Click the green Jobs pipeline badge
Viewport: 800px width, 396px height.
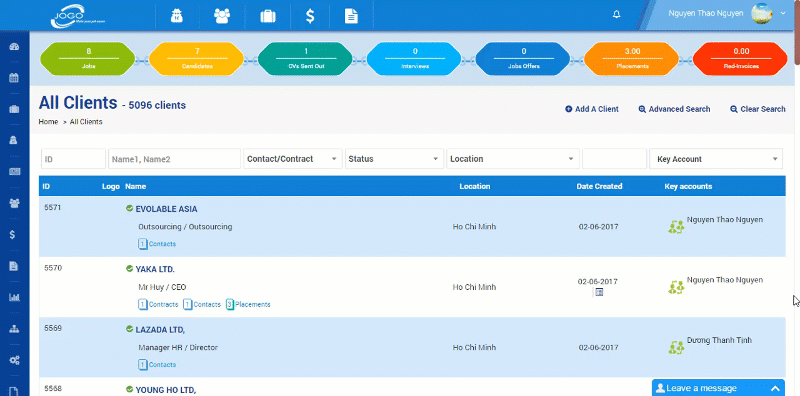pyautogui.click(x=88, y=59)
